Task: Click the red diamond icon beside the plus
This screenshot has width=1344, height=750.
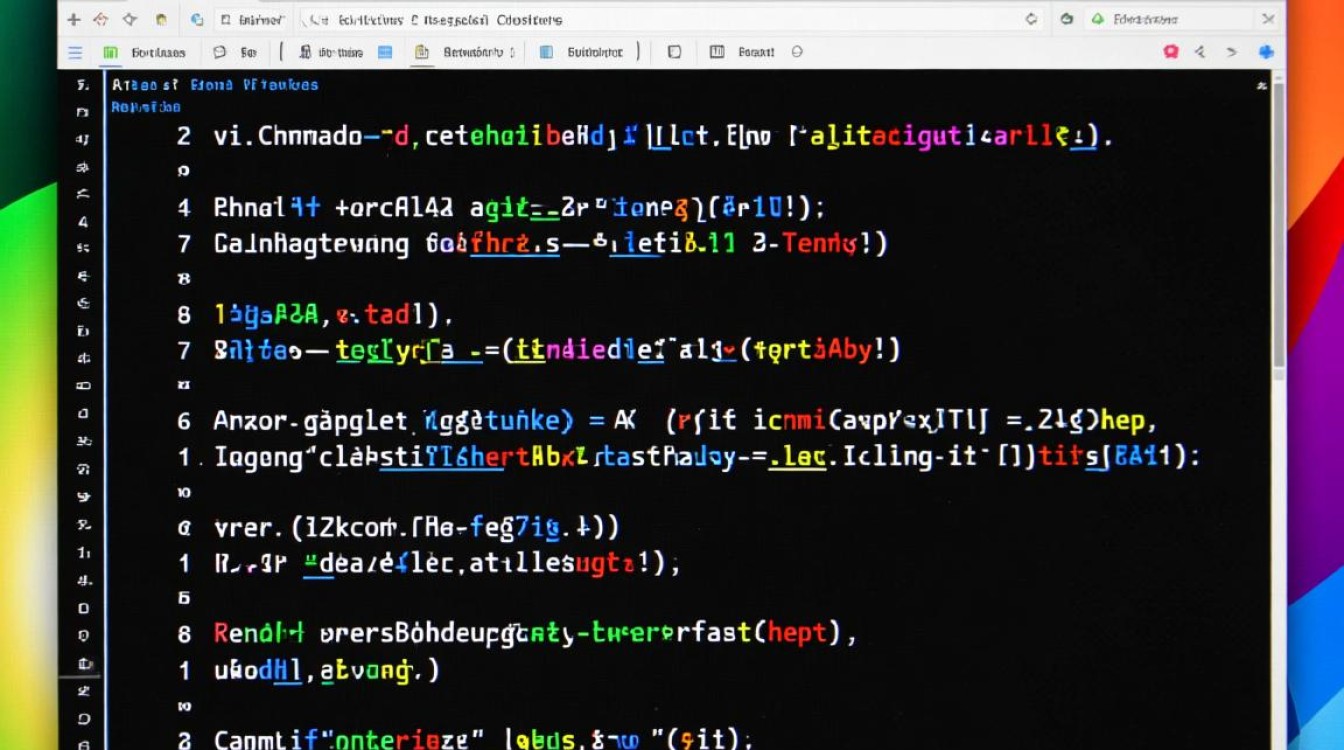Action: pyautogui.click(x=100, y=19)
